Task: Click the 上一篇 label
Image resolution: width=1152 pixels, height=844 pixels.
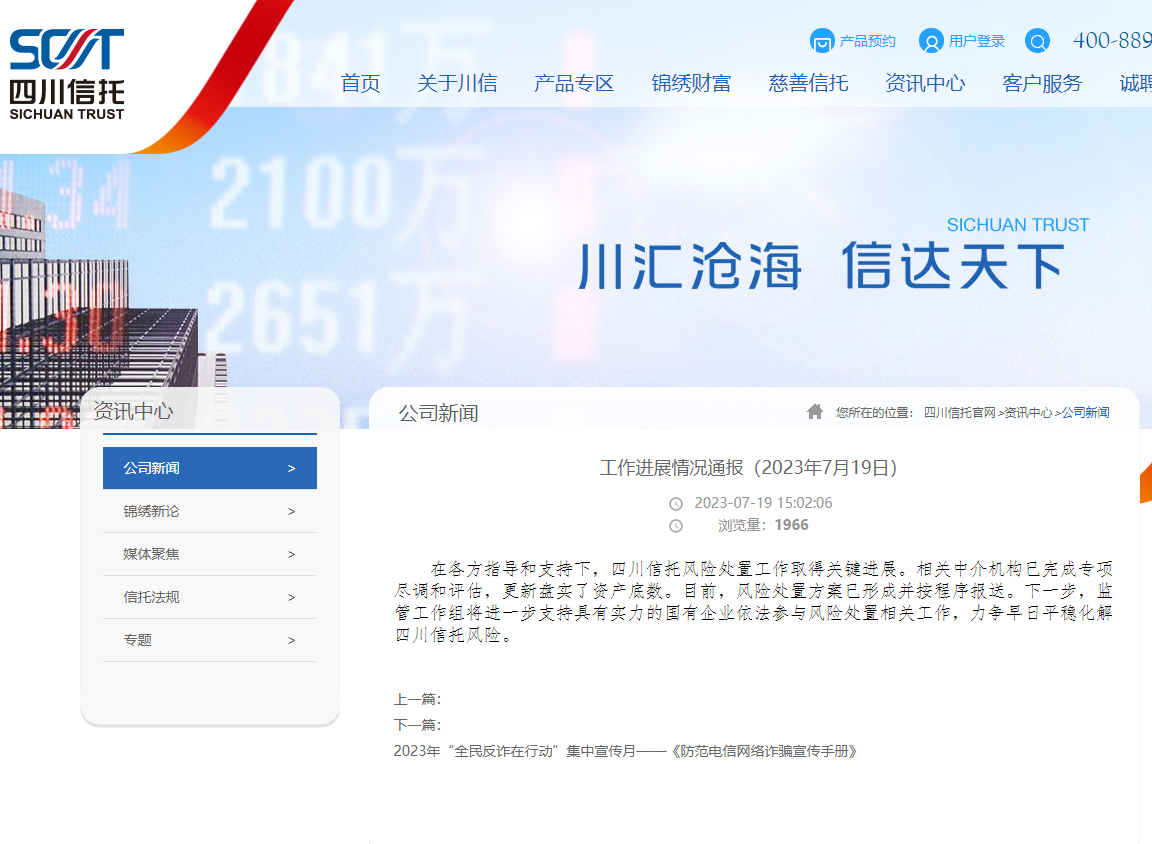Action: (417, 699)
